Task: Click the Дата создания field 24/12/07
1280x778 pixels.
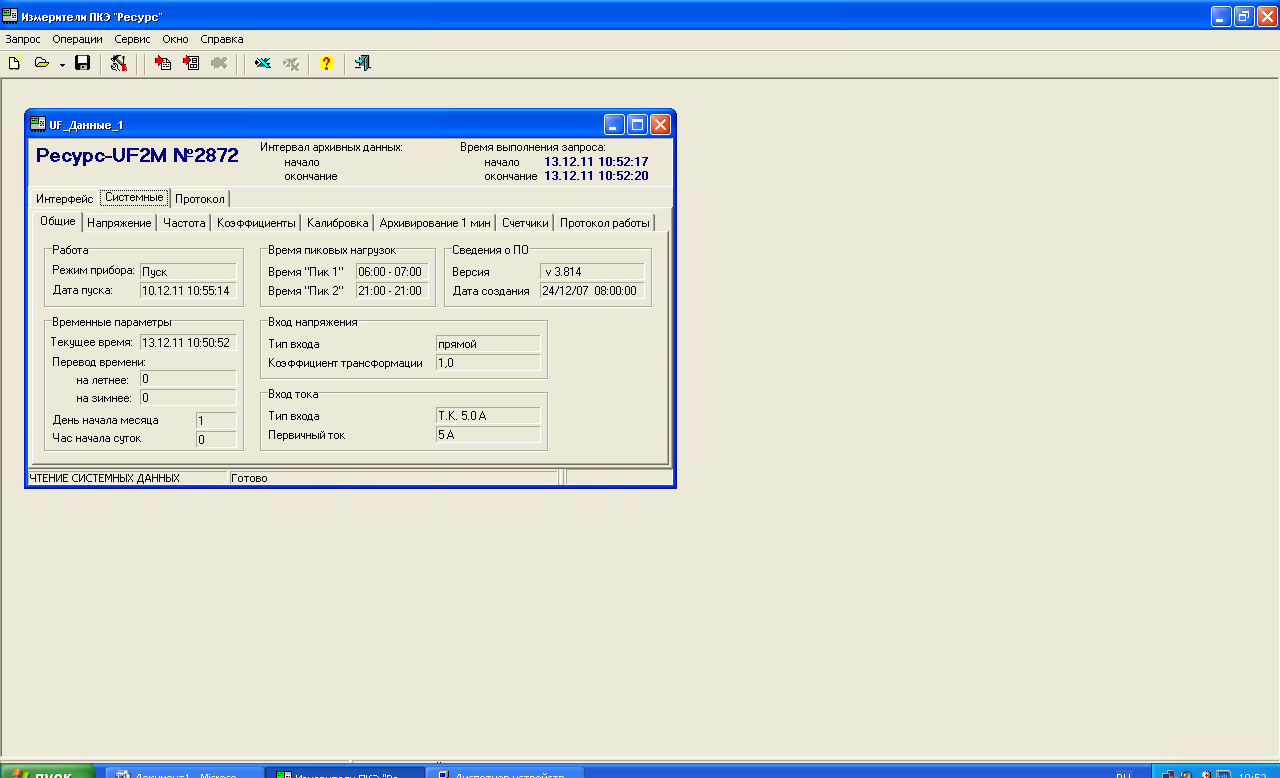Action: pyautogui.click(x=592, y=291)
